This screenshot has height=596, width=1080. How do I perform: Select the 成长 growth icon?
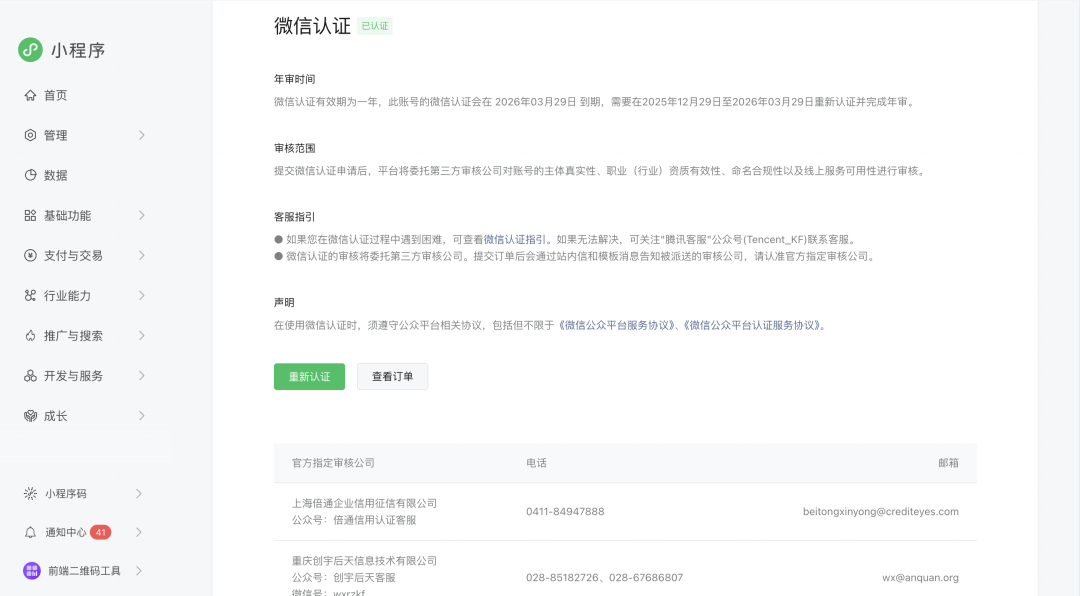click(30, 415)
